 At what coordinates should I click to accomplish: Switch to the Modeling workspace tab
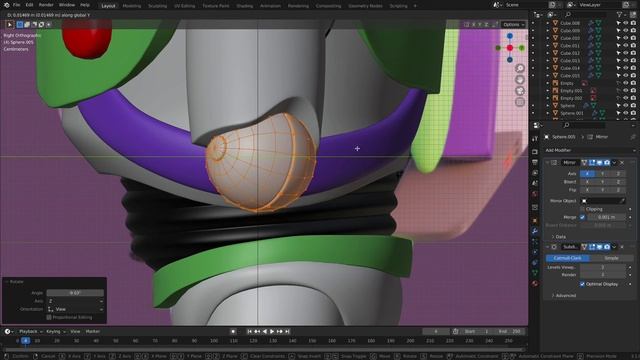(x=131, y=6)
